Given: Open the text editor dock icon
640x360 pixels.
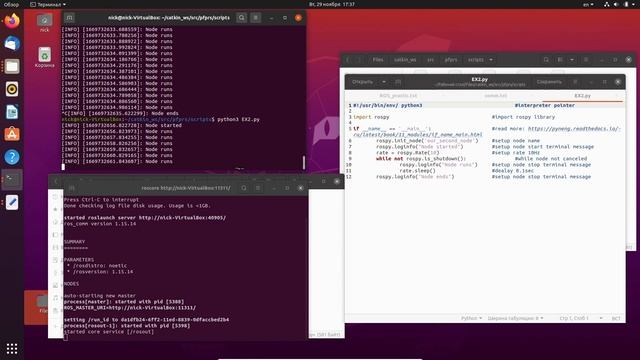Looking at the screenshot, I should coord(12,202).
